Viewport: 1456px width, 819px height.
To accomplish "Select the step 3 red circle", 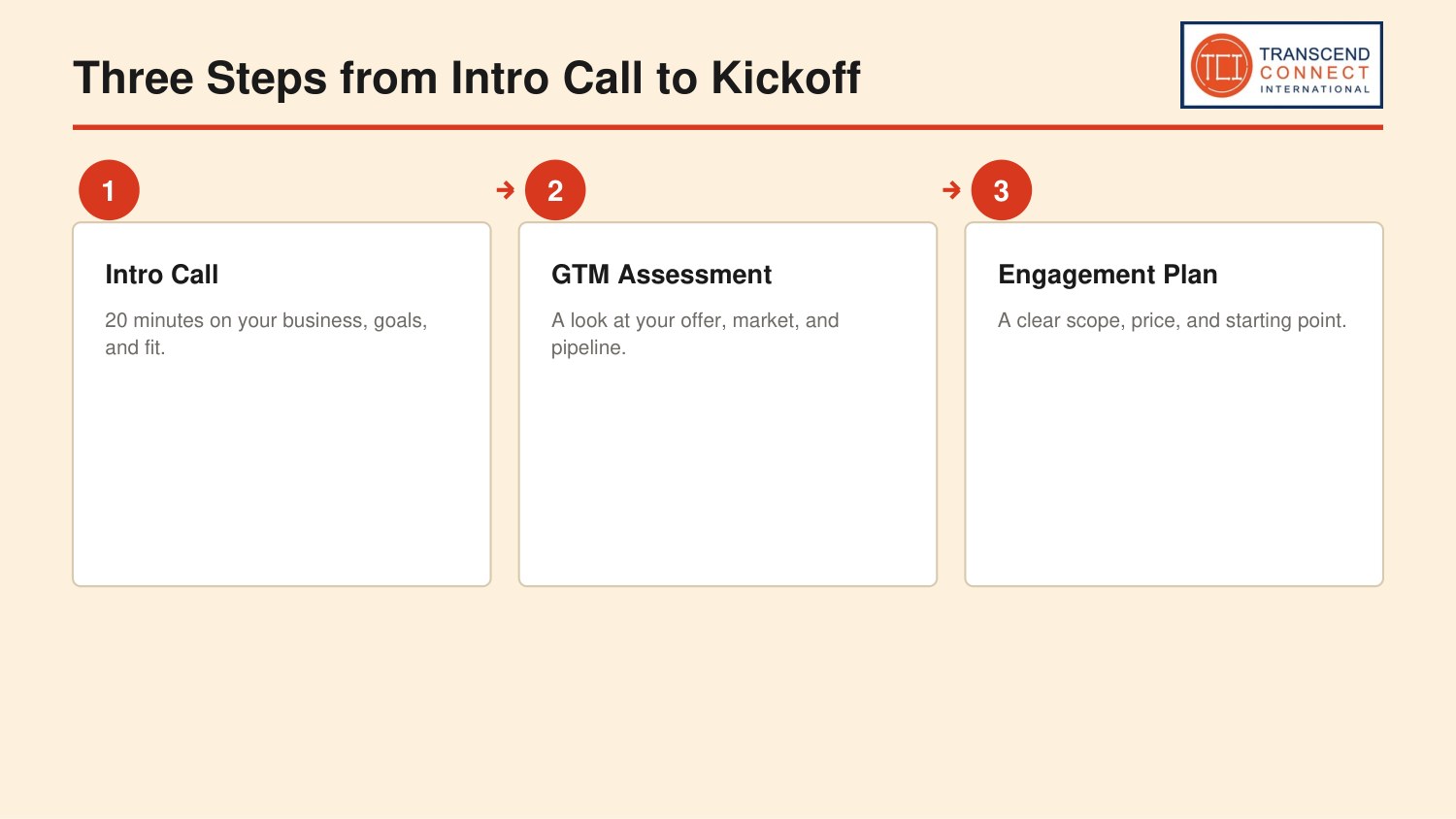I will click(x=1001, y=190).
